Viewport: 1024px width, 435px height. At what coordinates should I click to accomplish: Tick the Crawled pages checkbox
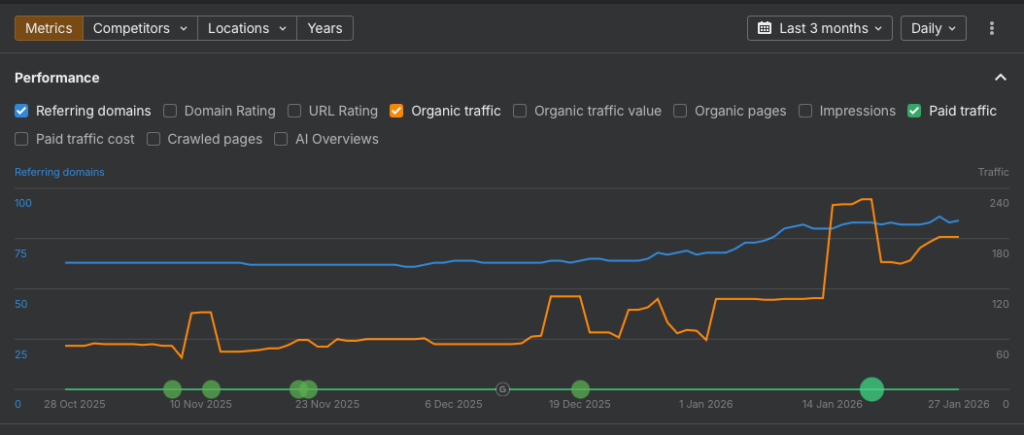153,139
